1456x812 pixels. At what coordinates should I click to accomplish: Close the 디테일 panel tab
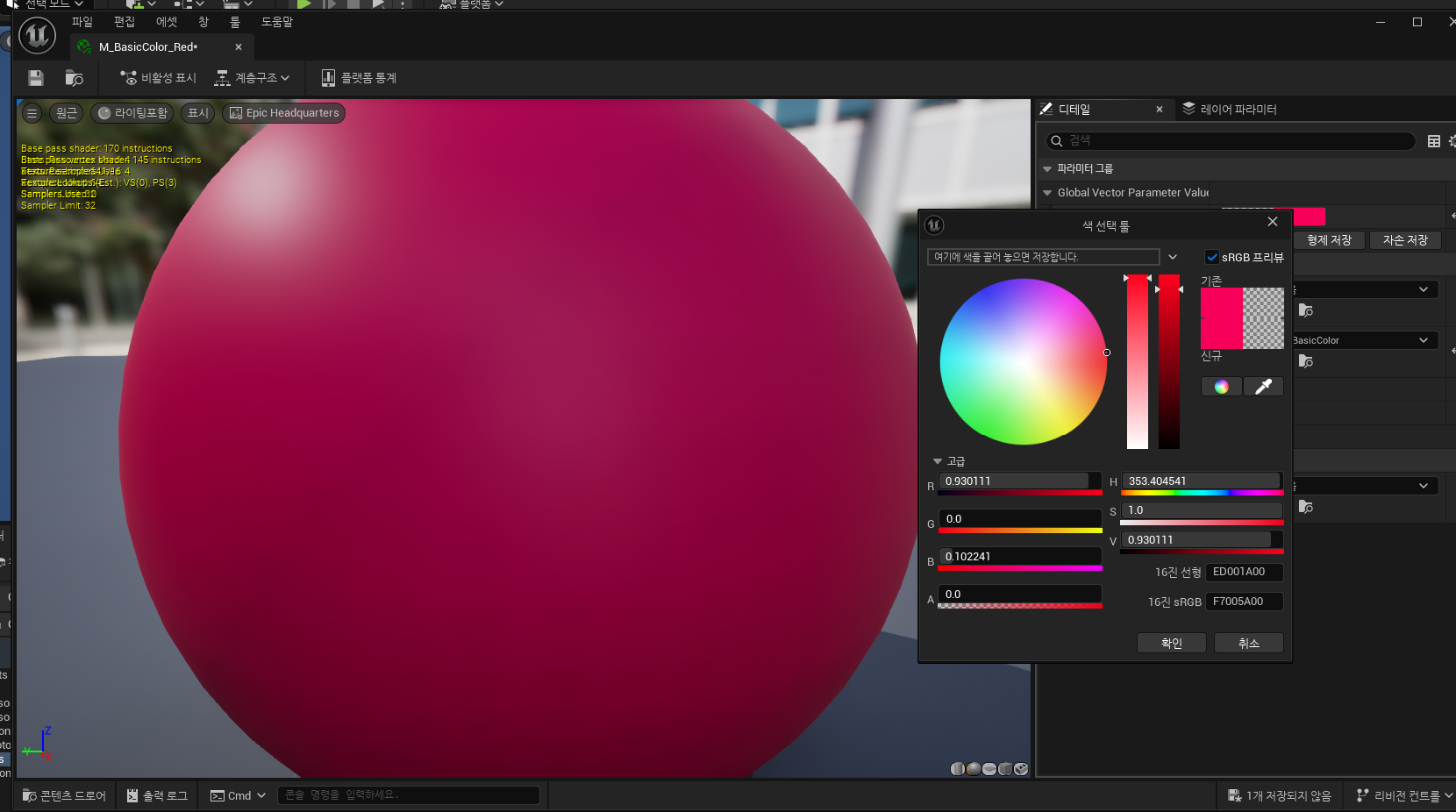[x=1160, y=110]
